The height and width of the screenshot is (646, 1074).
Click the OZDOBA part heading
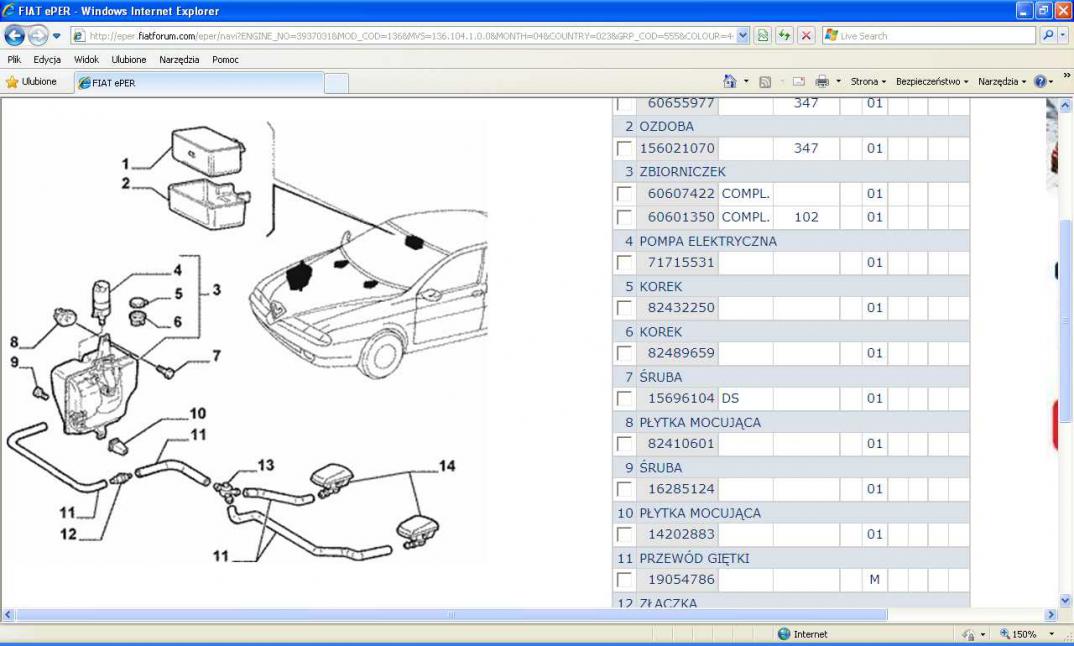(666, 126)
